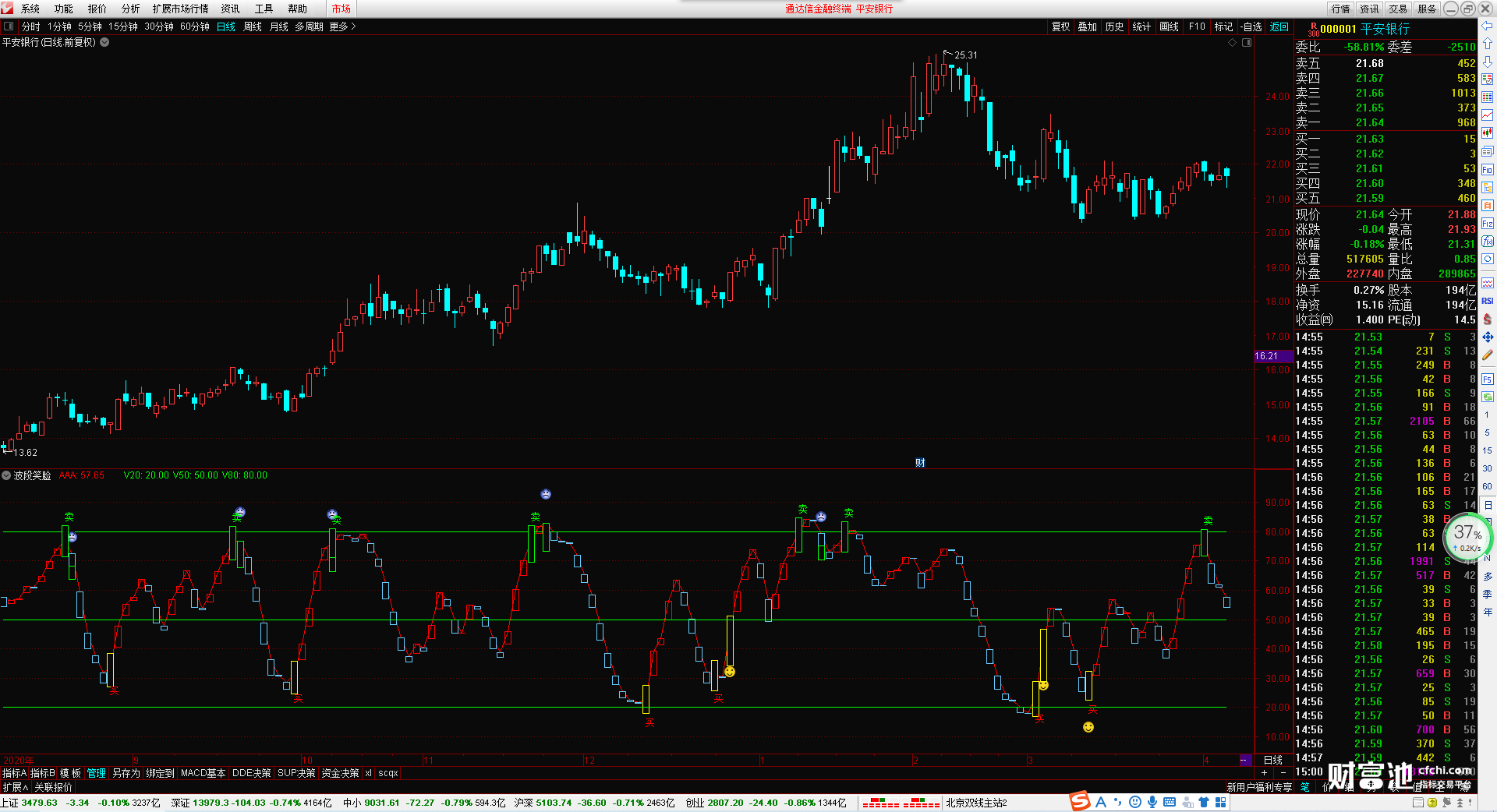Viewport: 1497px width, 812px height.
Task: Expand the 扩展 panel at bottom
Action: coord(16,788)
